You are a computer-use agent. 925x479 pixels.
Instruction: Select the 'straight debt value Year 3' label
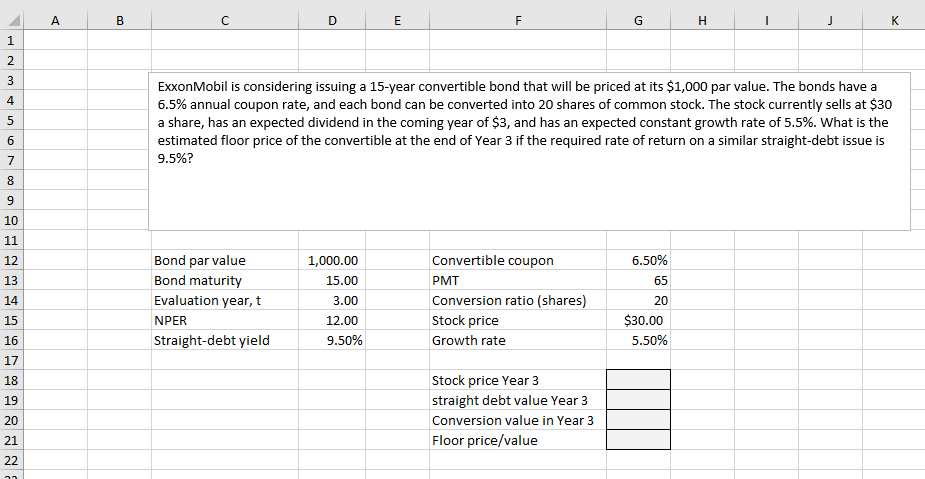pyautogui.click(x=518, y=401)
